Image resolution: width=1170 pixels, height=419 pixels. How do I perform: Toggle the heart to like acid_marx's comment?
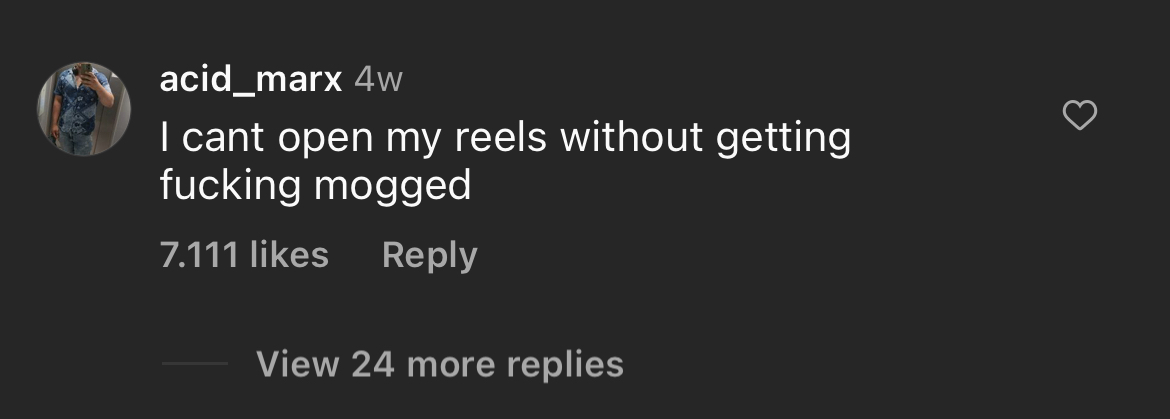coord(1079,116)
